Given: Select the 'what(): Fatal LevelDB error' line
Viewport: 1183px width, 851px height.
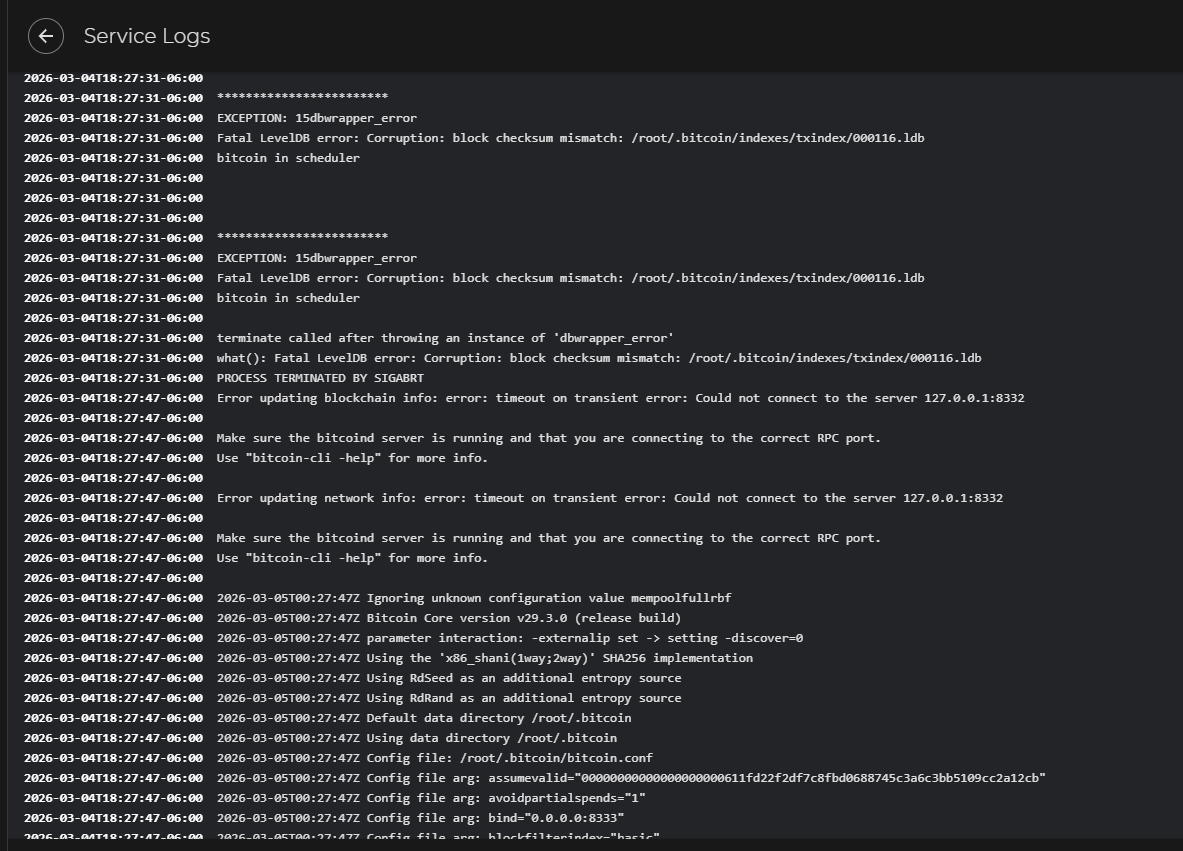Looking at the screenshot, I should [598, 358].
